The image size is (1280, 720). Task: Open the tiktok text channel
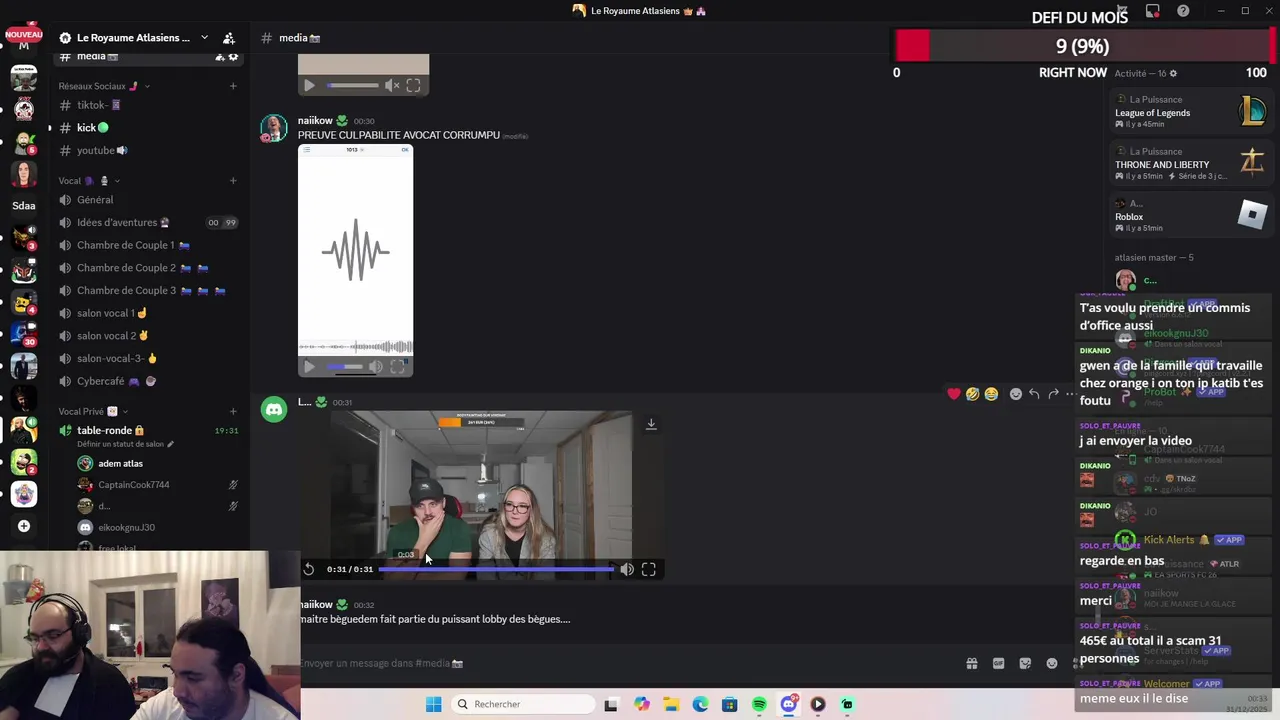(x=148, y=105)
